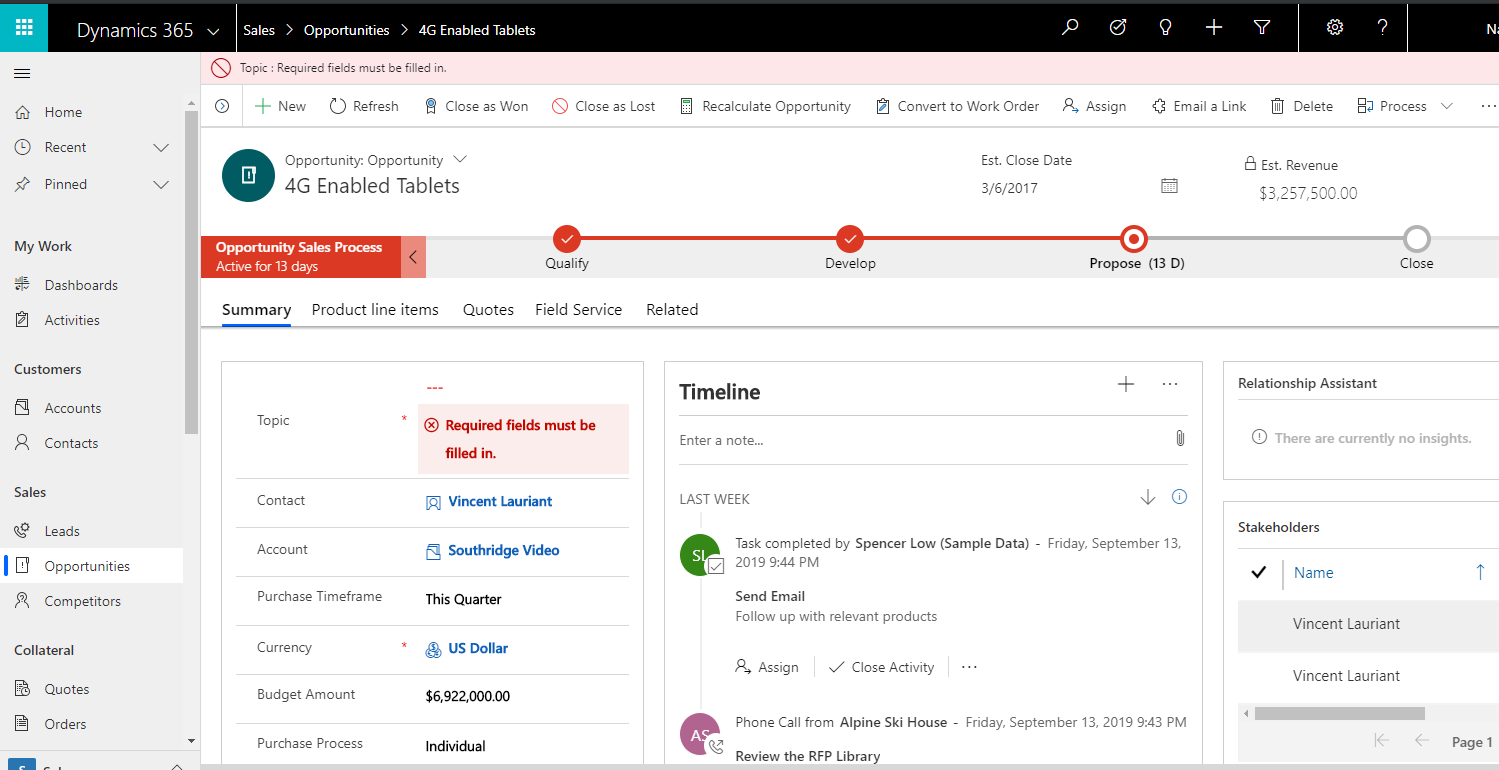Screen dimensions: 1499x770
Task: Open the Timeline more options ellipsis
Action: pyautogui.click(x=1170, y=384)
